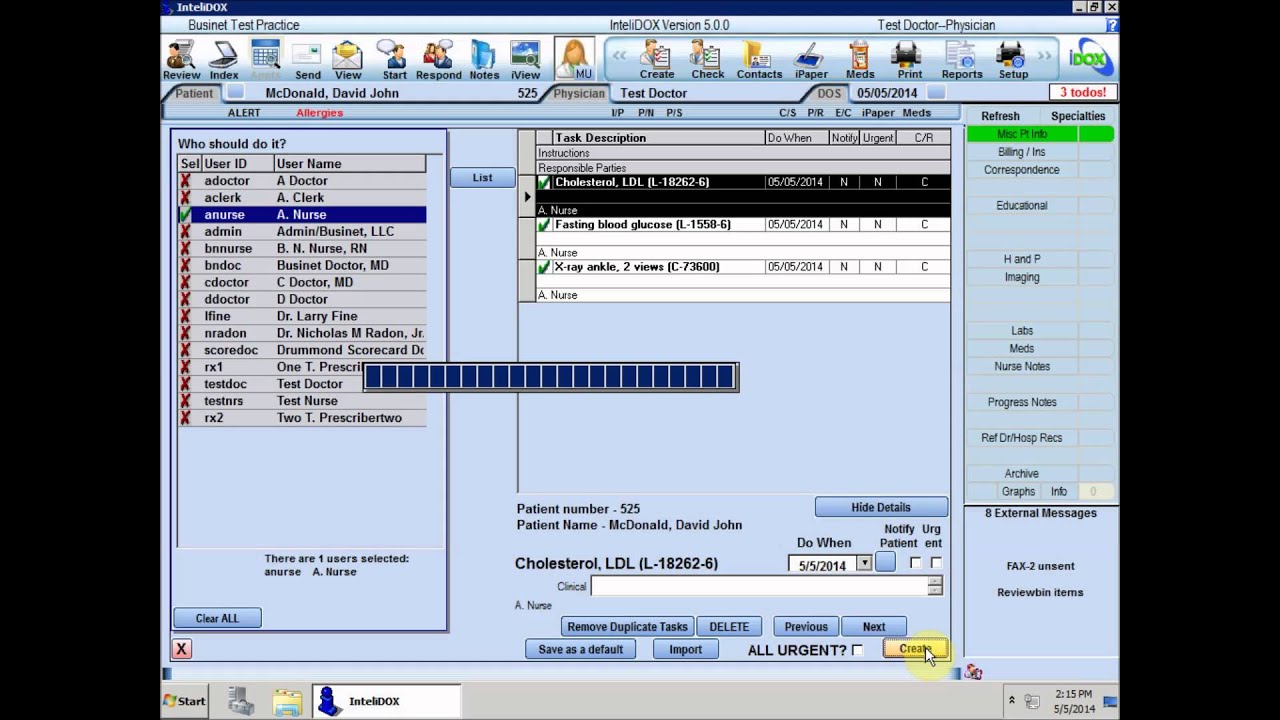Toggle selection for aclerk user
The image size is (1280, 720).
pos(185,198)
